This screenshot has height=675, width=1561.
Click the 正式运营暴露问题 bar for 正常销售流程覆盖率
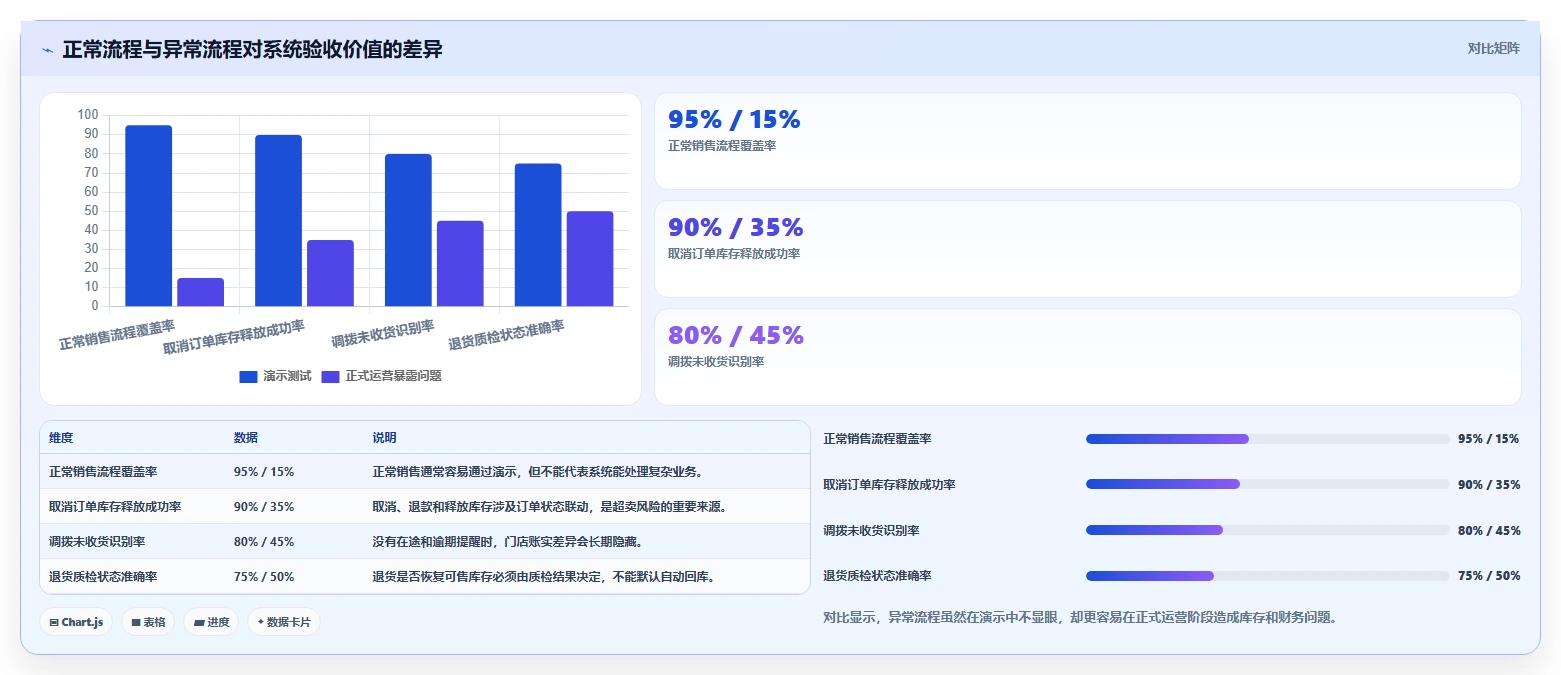point(200,292)
